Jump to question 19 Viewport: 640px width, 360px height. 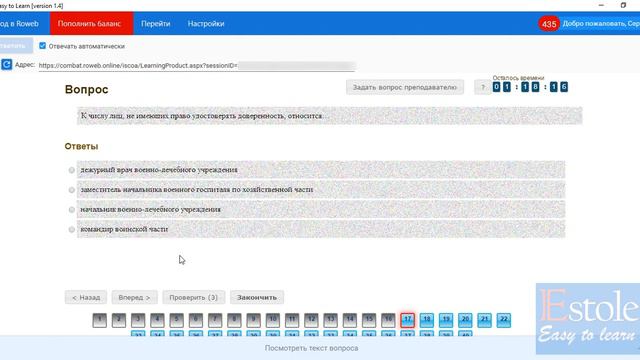tap(446, 320)
